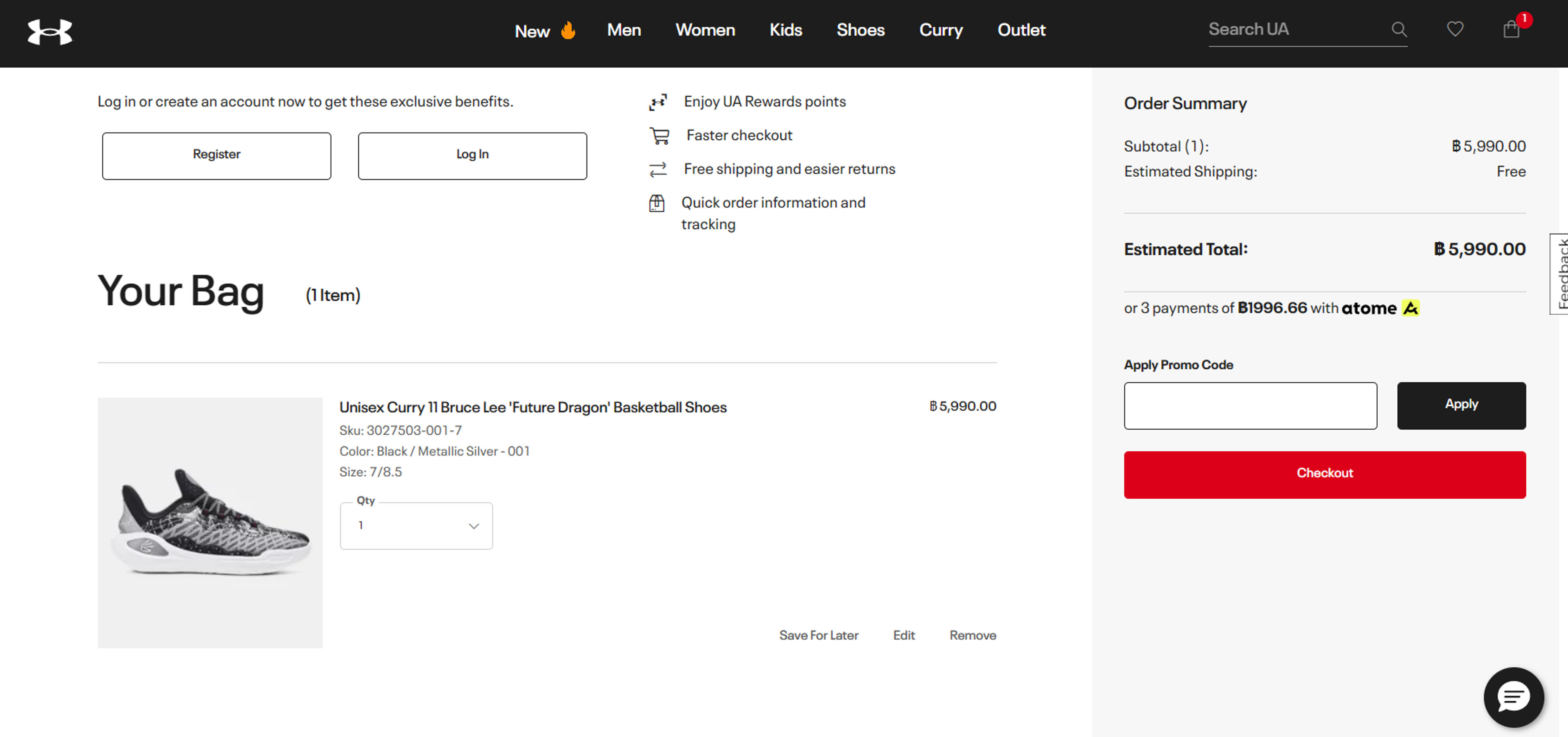Screen dimensions: 1568x737
Task: Open the Curry 11 shoe thumbnail
Action: pos(210,523)
